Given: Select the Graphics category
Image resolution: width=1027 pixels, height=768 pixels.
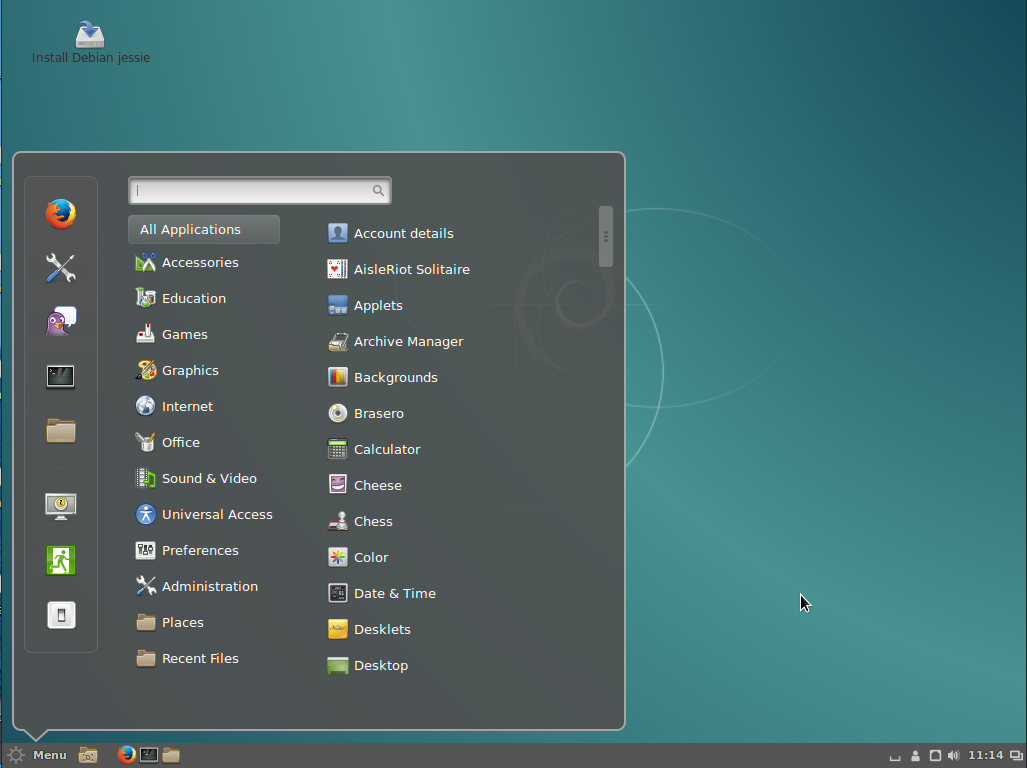Looking at the screenshot, I should [x=190, y=370].
